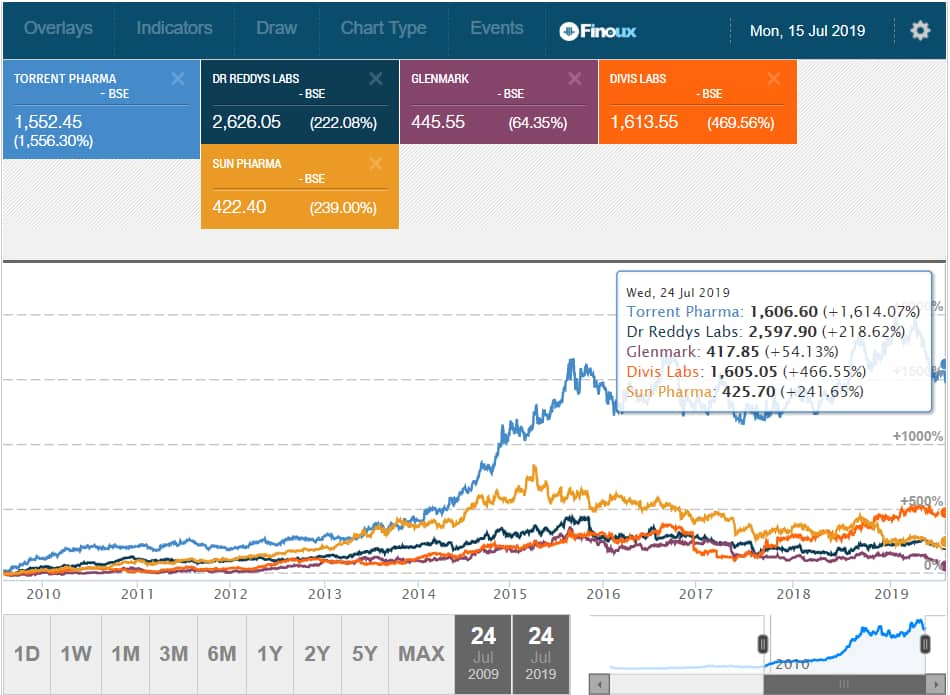The image size is (950, 695).
Task: Select the MAX time range
Action: coord(421,654)
